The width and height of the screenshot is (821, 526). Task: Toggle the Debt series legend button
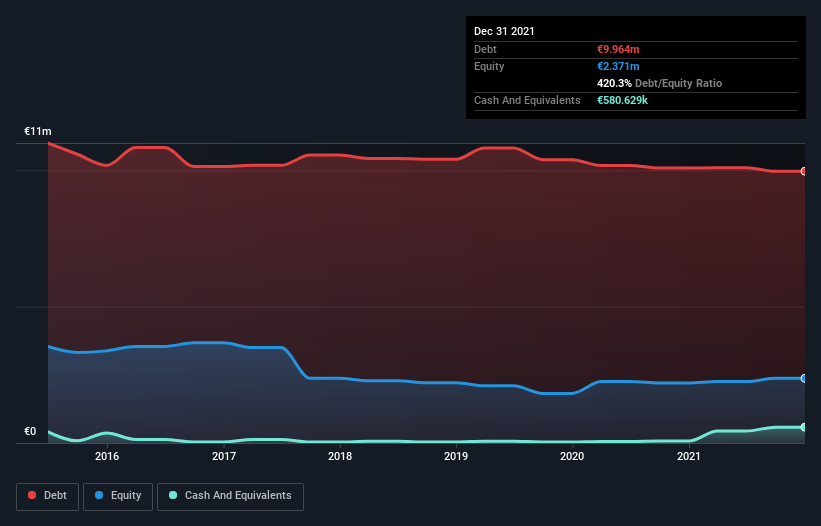click(x=48, y=496)
